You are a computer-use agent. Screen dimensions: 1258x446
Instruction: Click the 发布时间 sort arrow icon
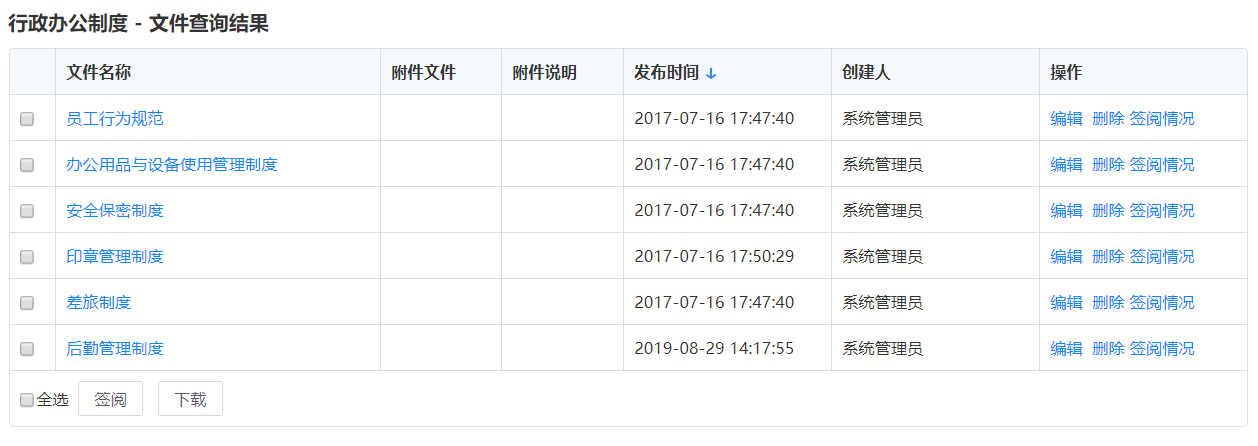tap(711, 73)
